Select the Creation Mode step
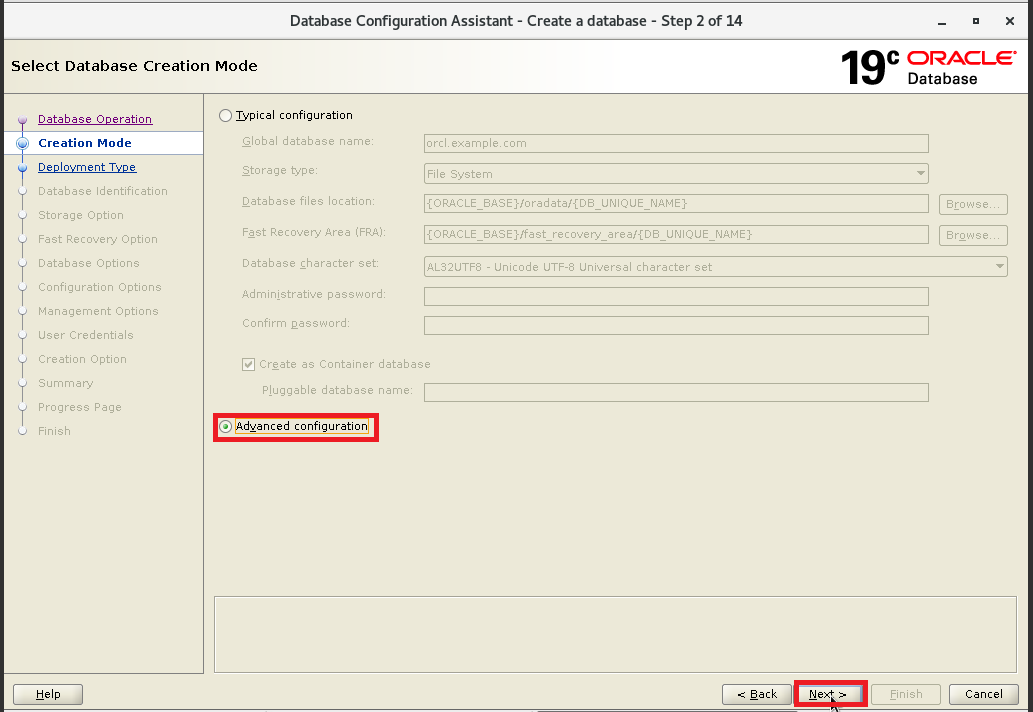The height and width of the screenshot is (712, 1033). pos(85,143)
